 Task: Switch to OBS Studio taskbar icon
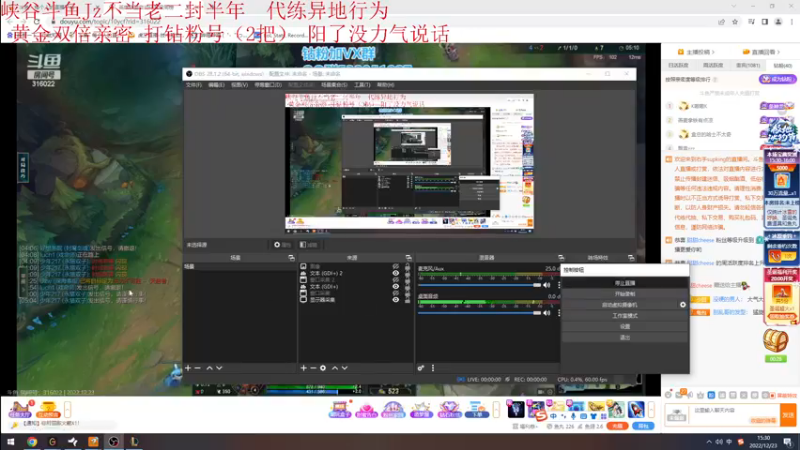tap(113, 442)
